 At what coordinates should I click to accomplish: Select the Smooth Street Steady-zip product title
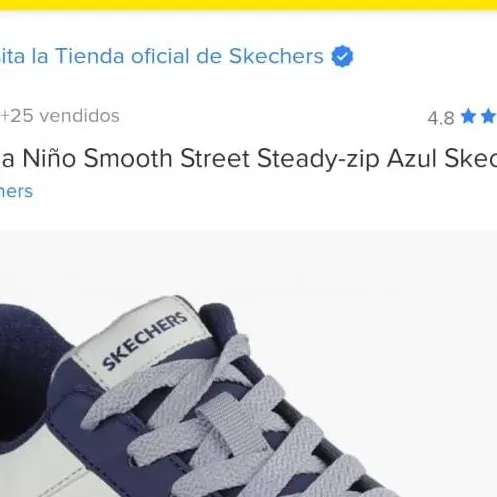point(248,158)
